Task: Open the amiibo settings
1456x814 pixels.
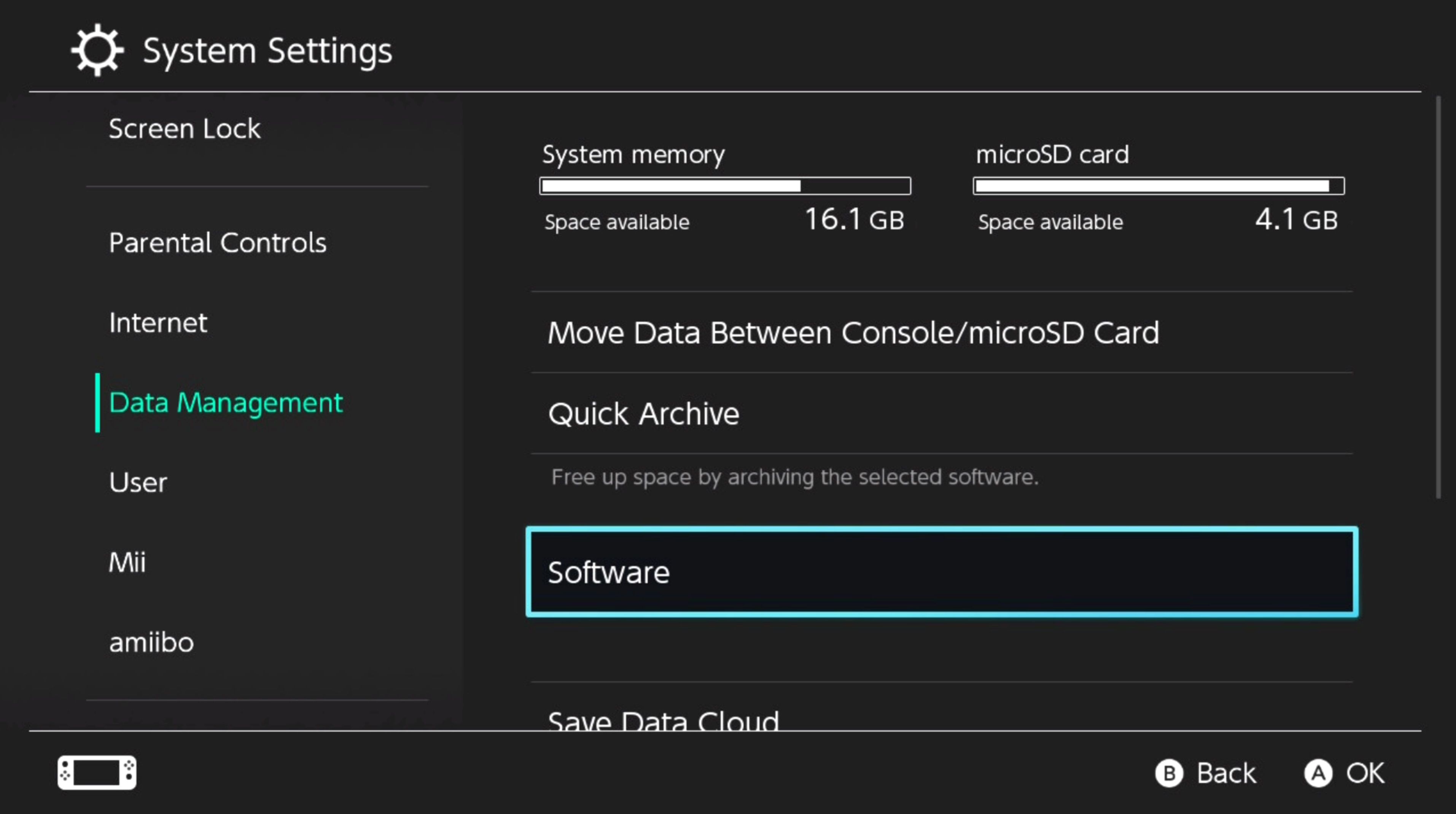Action: click(x=151, y=642)
